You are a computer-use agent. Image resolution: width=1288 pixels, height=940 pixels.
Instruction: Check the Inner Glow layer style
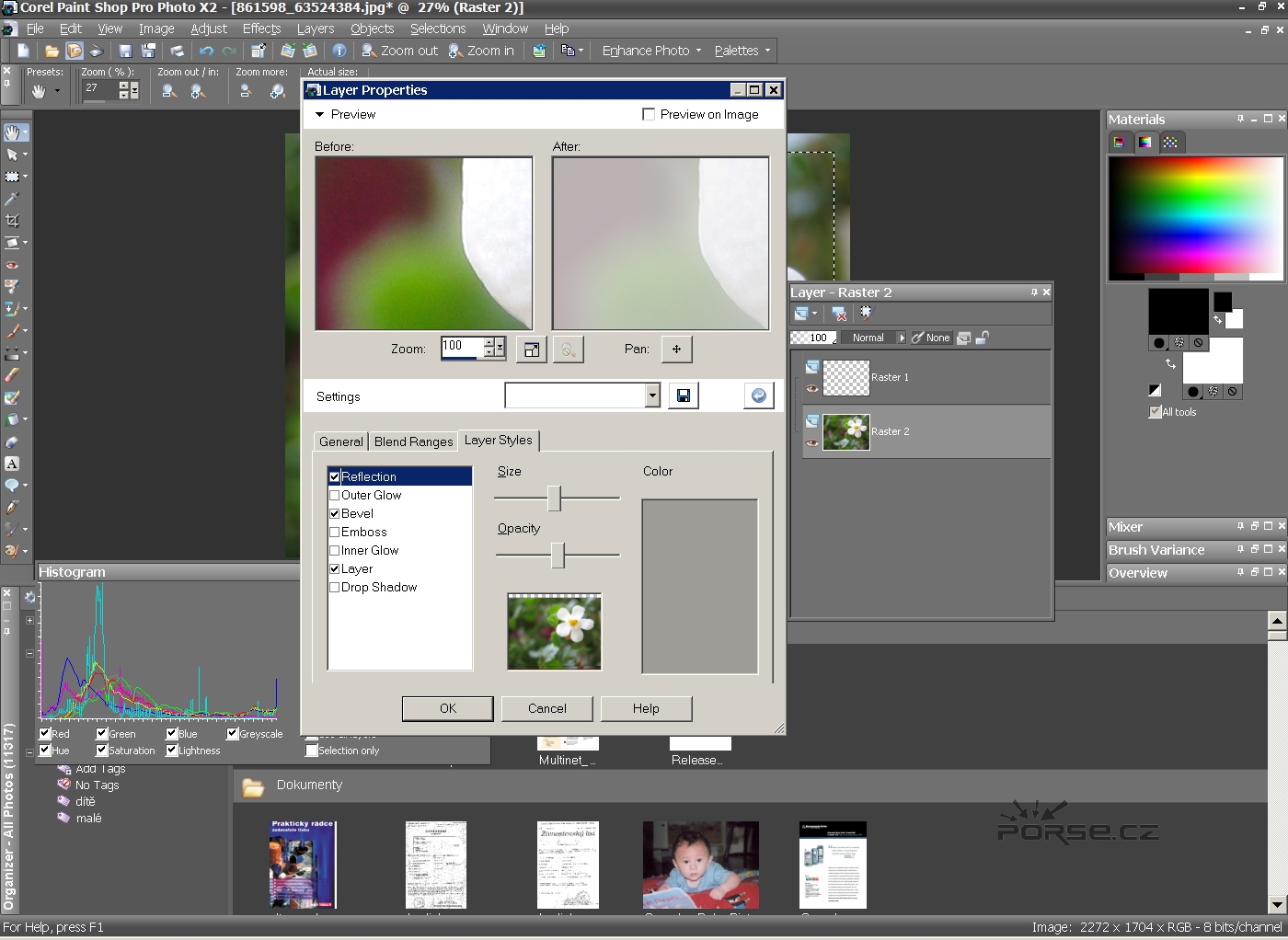[335, 550]
